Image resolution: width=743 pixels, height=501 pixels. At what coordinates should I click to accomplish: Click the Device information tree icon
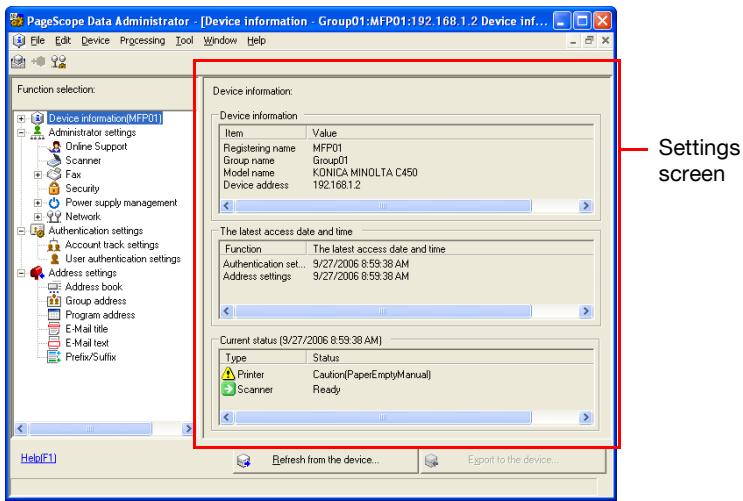click(37, 118)
